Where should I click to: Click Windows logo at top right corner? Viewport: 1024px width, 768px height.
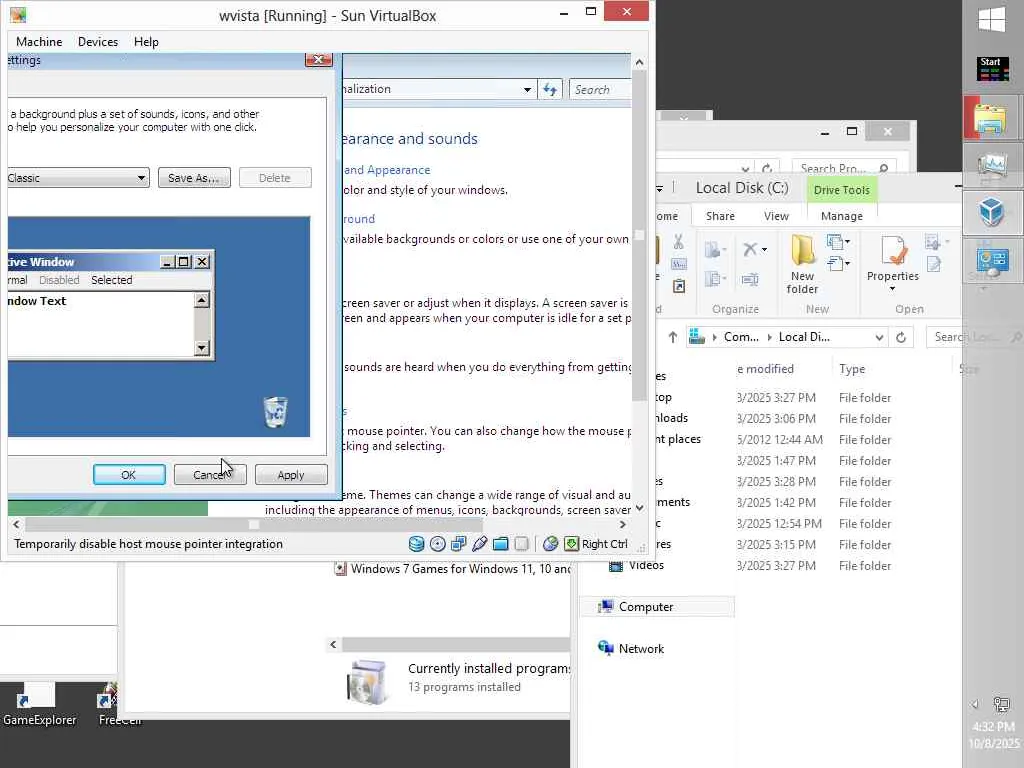tap(991, 19)
